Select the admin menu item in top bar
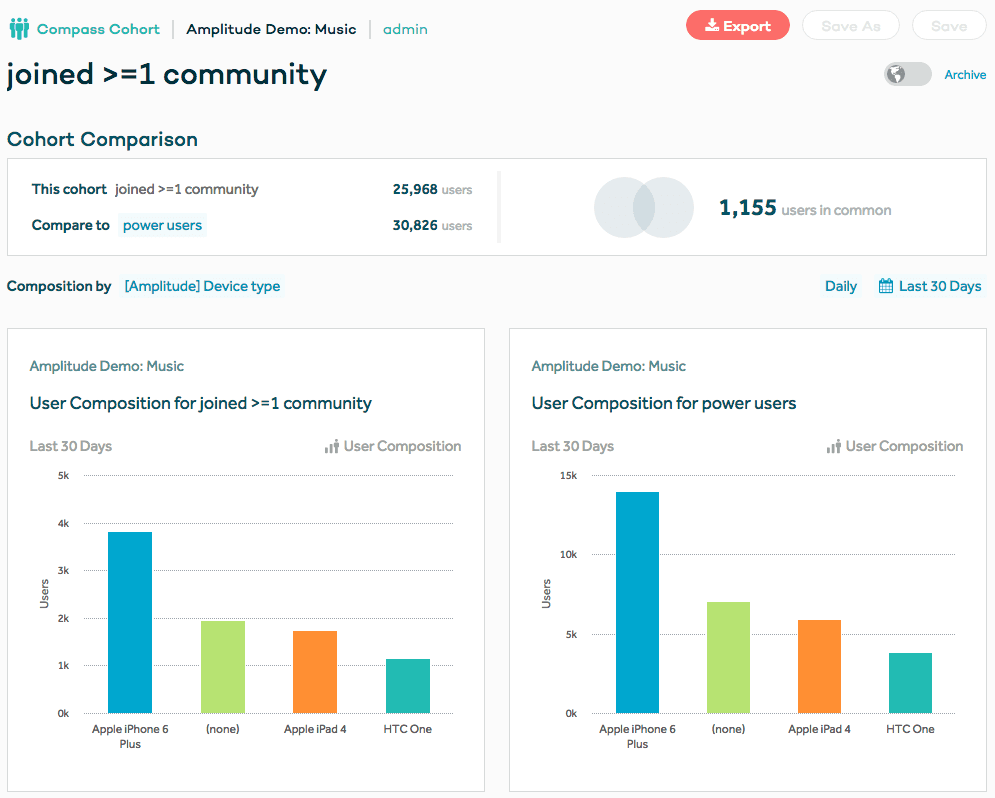The image size is (995, 798). [405, 29]
